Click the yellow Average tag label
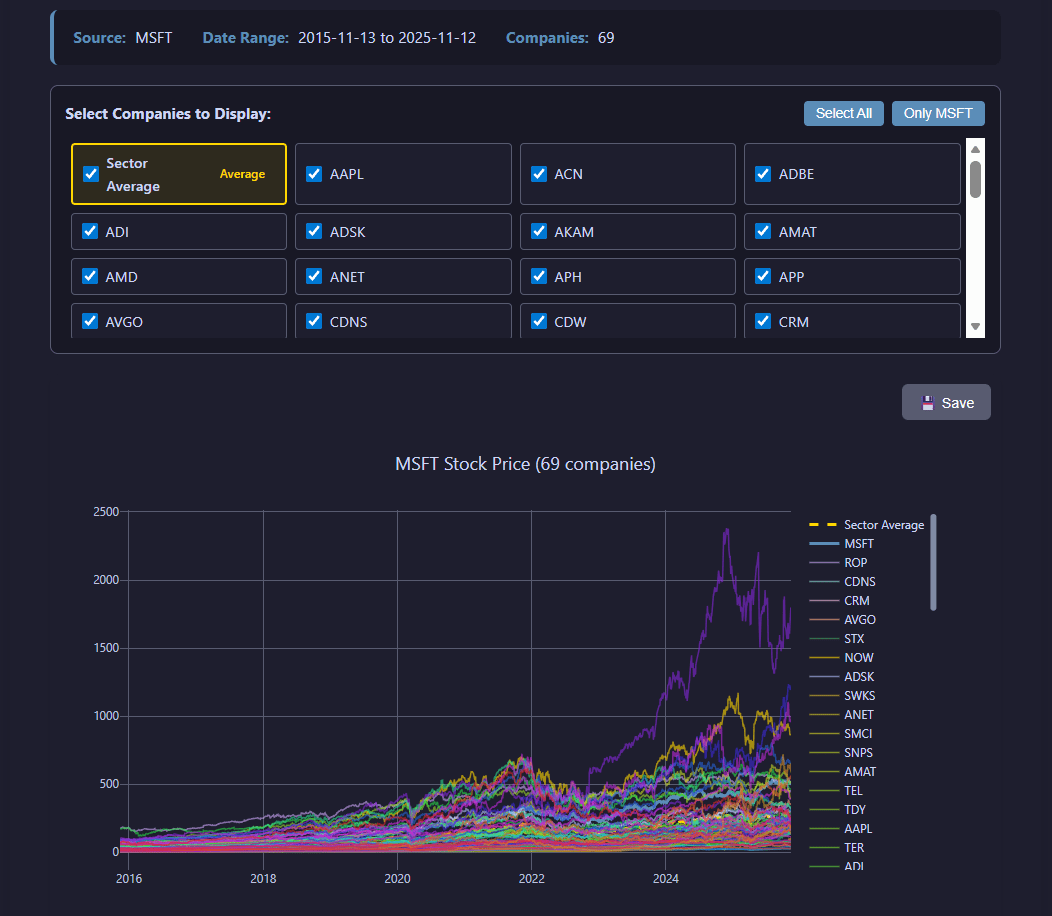This screenshot has height=916, width=1052. pyautogui.click(x=242, y=174)
